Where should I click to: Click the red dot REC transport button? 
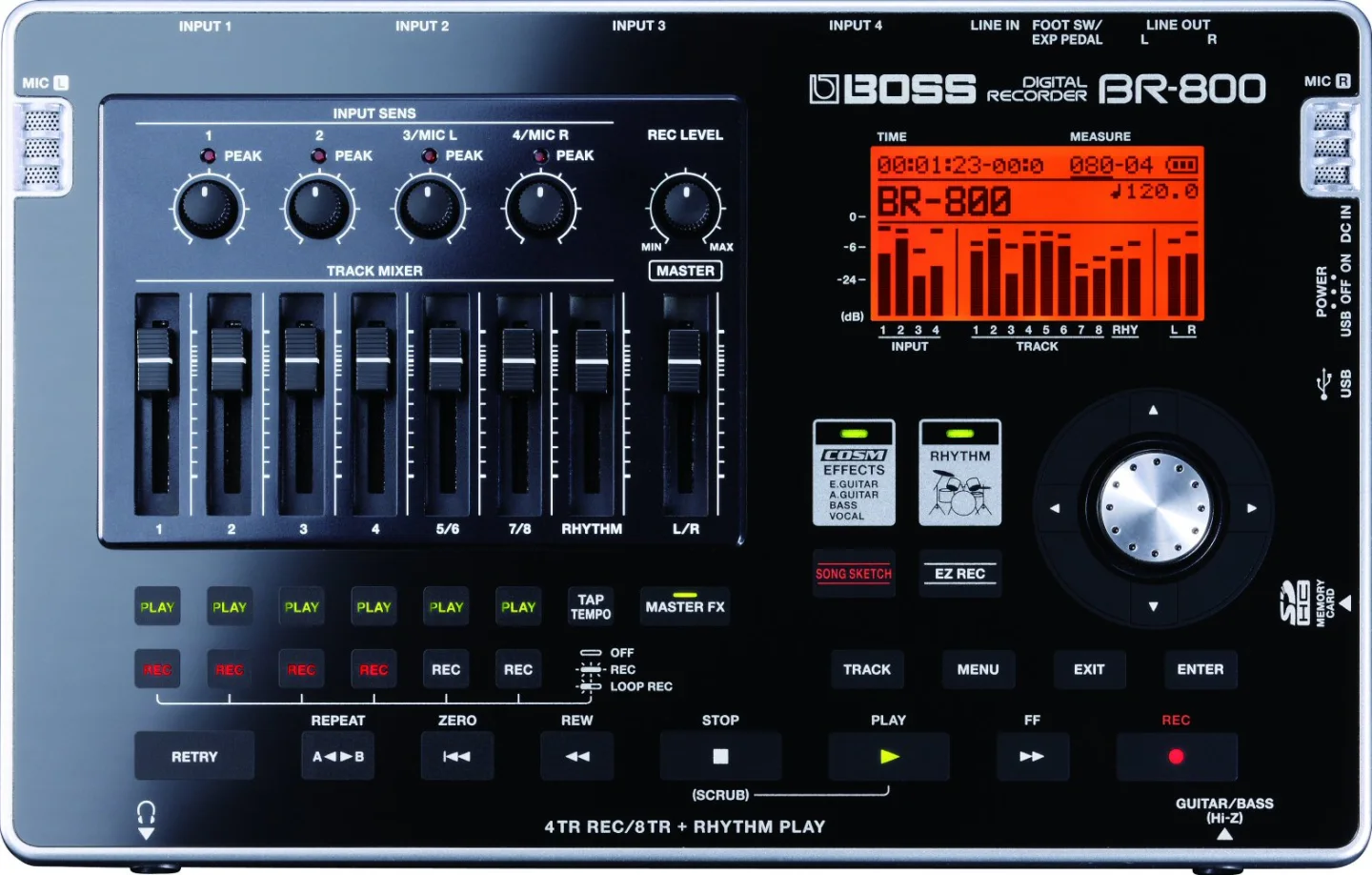[x=1176, y=756]
